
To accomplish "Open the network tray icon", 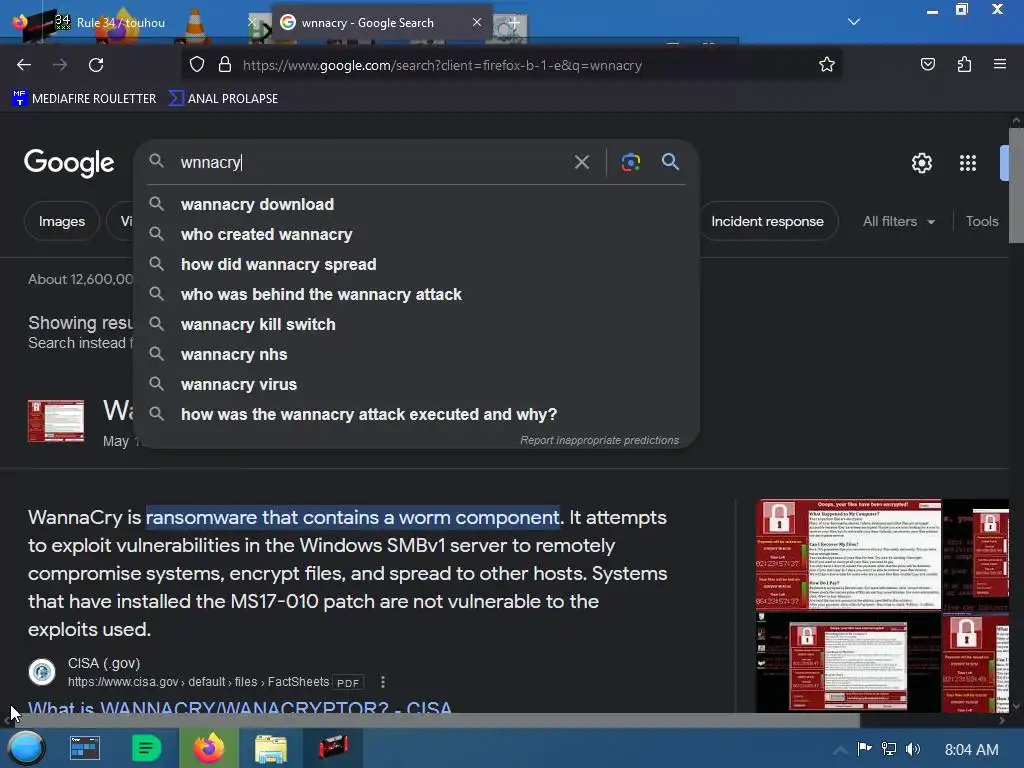I will point(888,749).
